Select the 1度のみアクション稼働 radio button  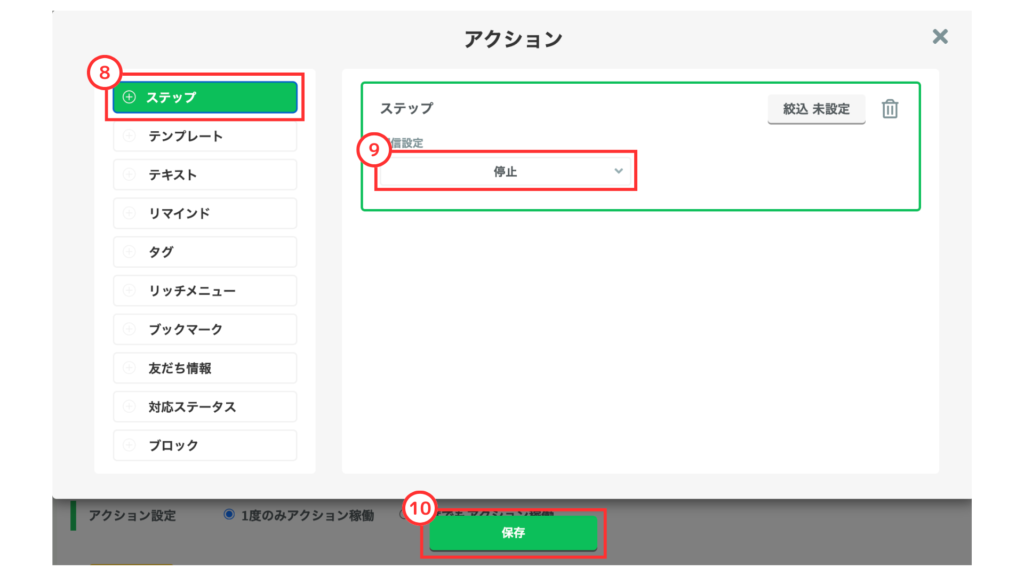(x=230, y=514)
